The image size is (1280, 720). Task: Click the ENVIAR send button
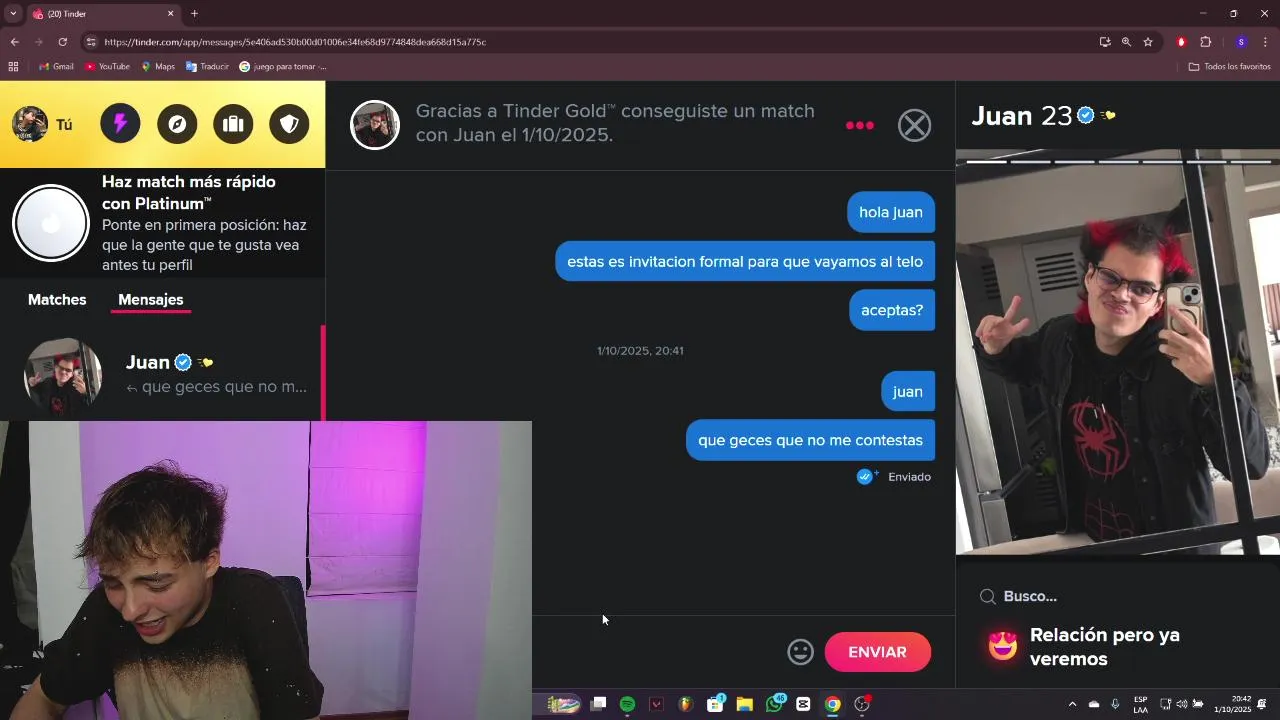pyautogui.click(x=877, y=652)
